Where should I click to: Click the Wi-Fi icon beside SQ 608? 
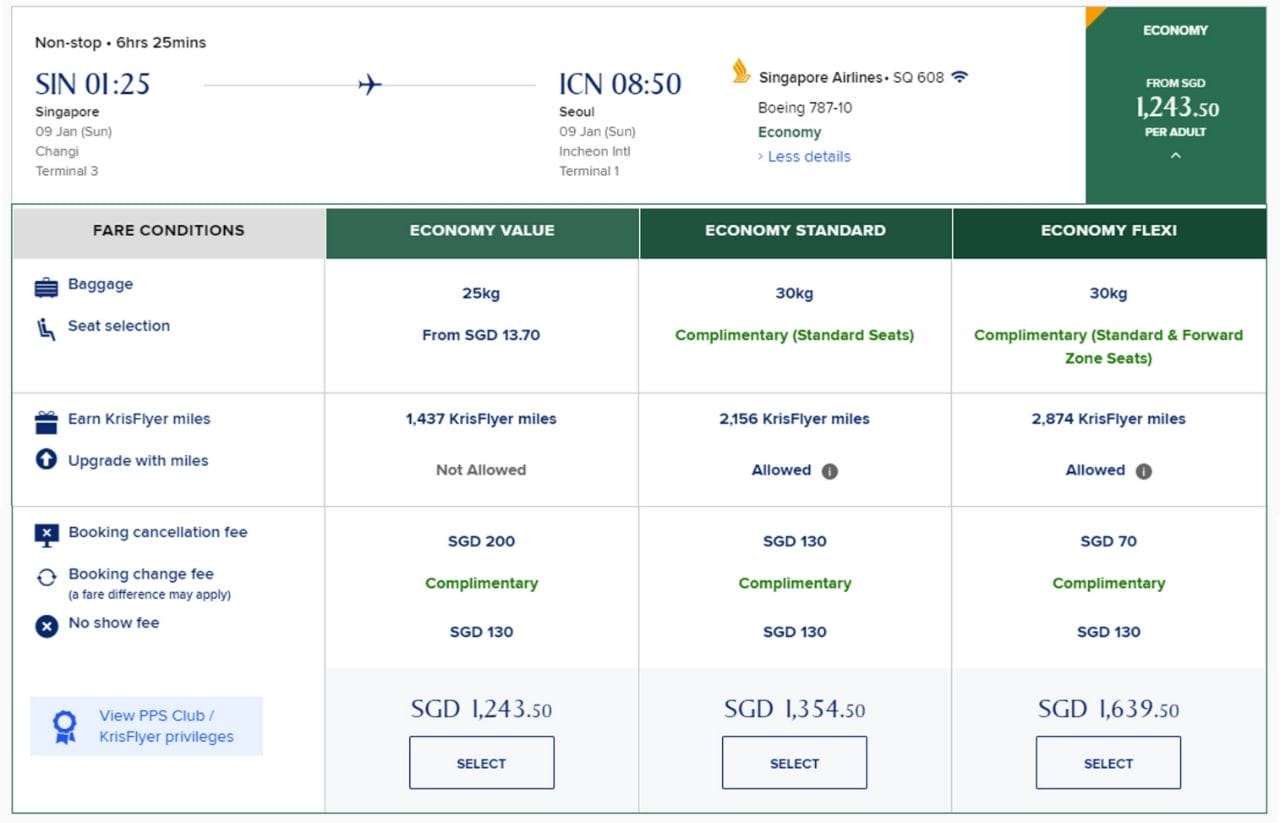point(959,77)
